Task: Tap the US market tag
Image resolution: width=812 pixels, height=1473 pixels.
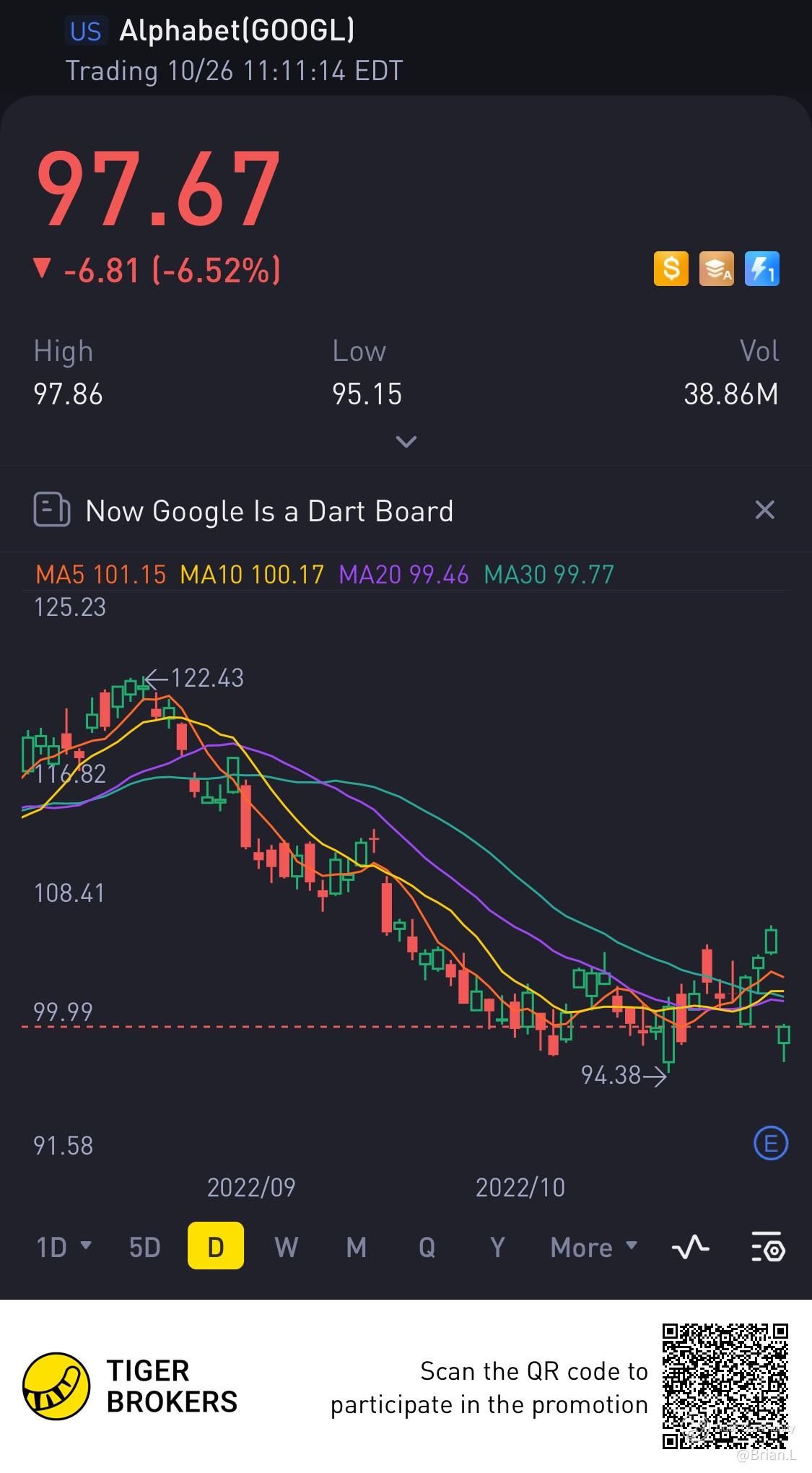Action: [86, 31]
